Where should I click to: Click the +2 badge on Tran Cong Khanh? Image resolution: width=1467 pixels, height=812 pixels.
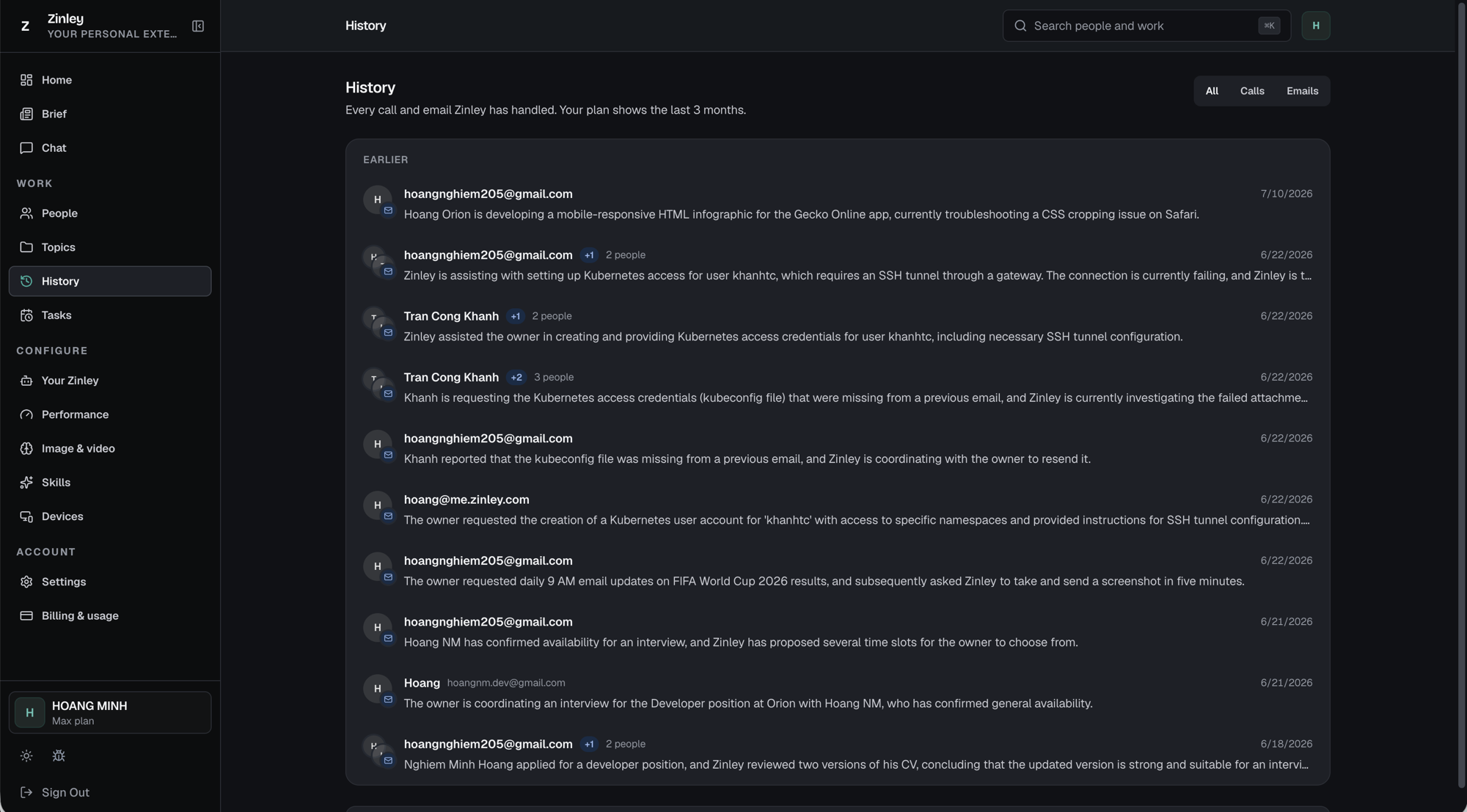(516, 377)
